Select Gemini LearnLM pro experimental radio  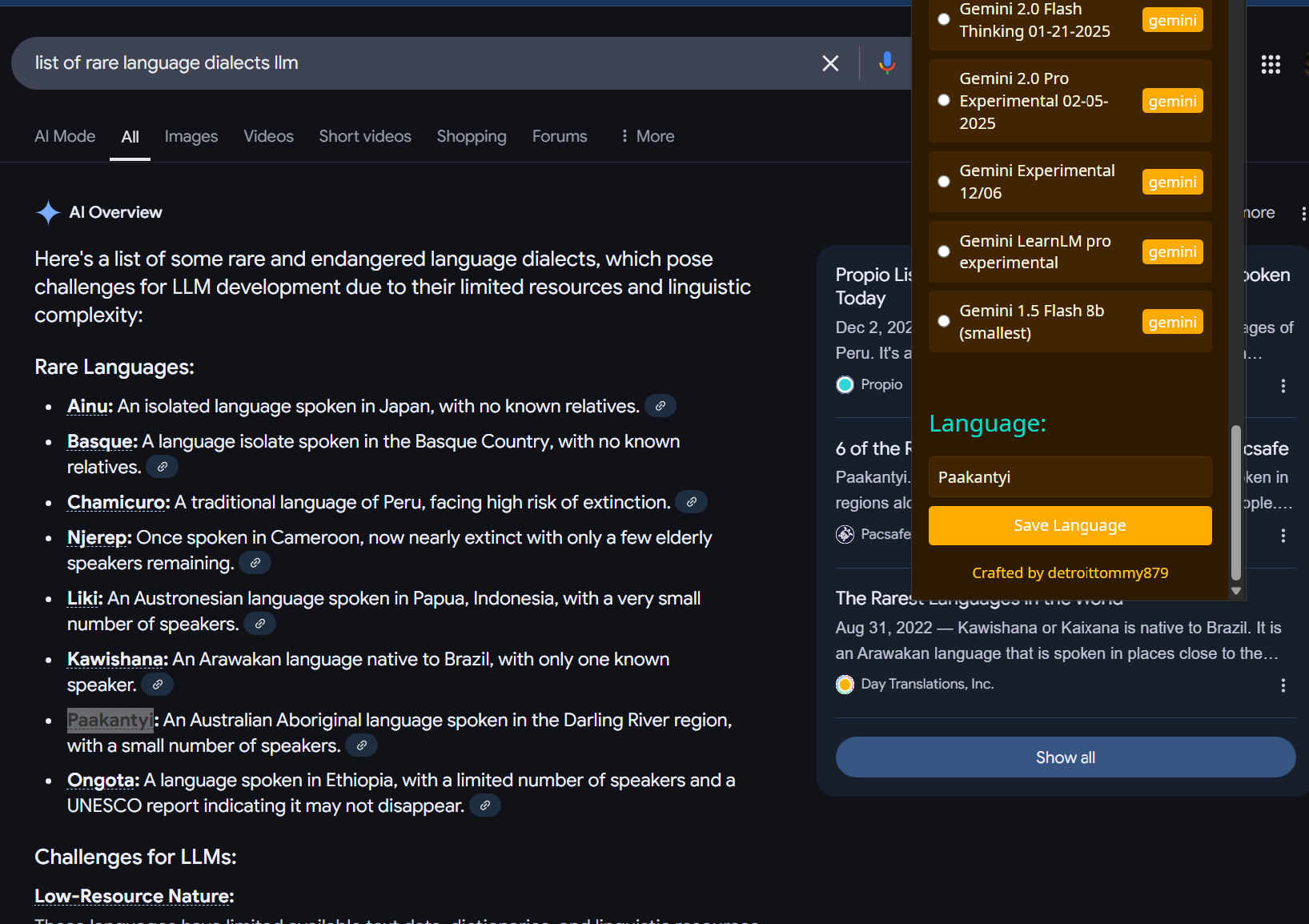[x=944, y=251]
